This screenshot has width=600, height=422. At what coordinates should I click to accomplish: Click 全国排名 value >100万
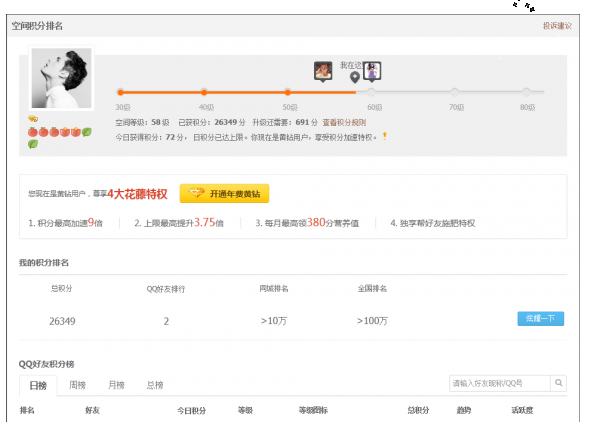click(372, 321)
